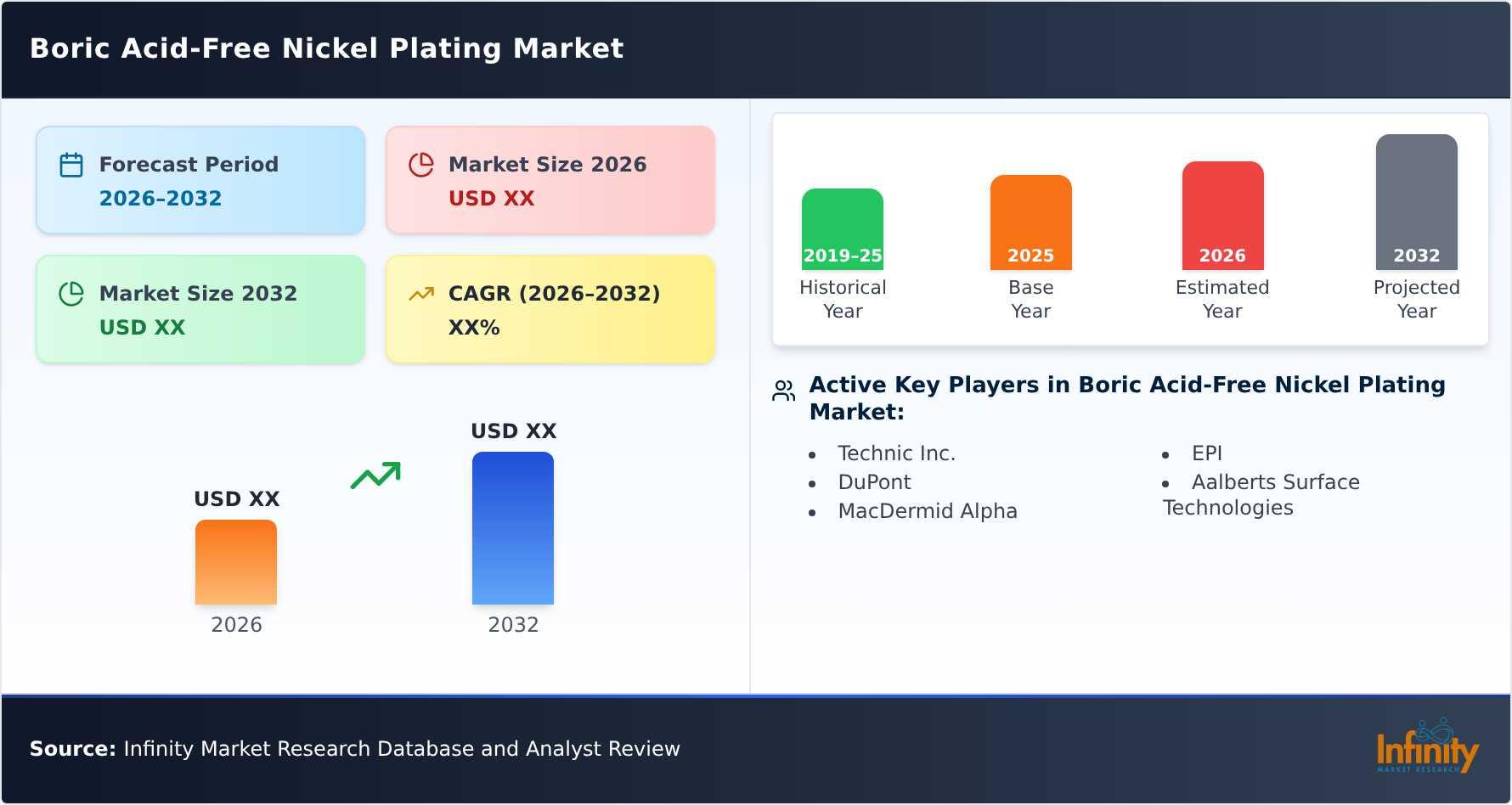
Task: Click the 'Projected Year' label
Action: pyautogui.click(x=1417, y=300)
